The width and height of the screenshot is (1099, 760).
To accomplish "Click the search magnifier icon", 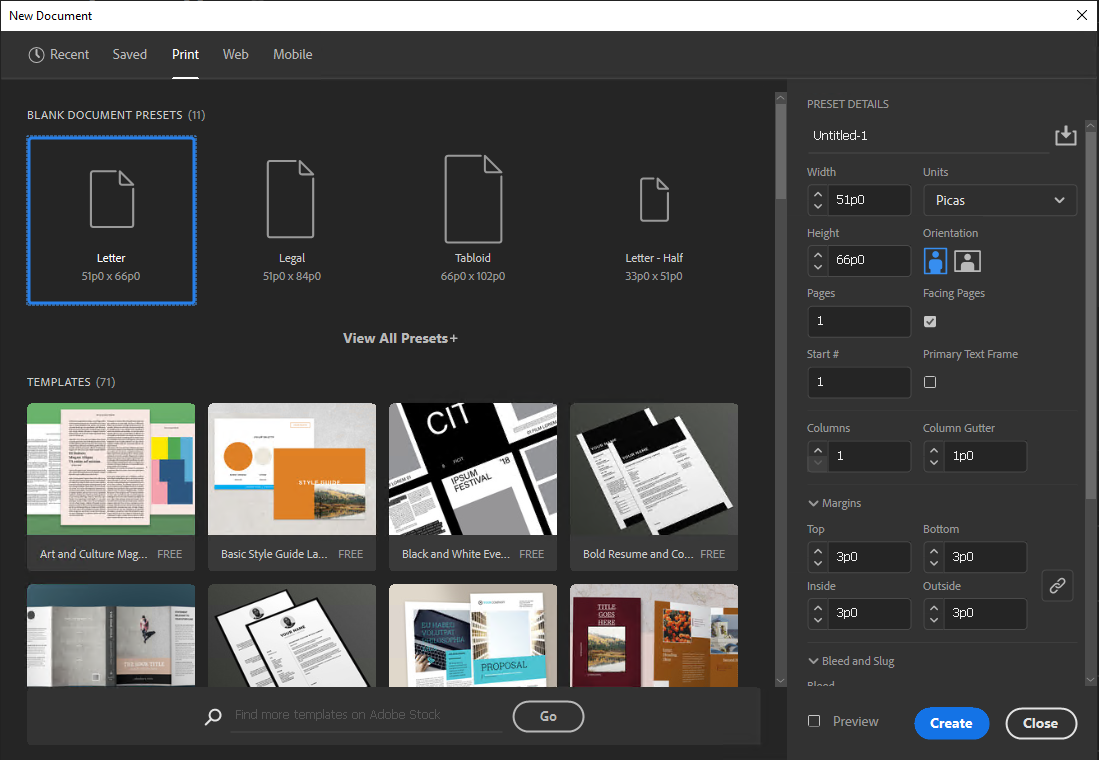I will point(212,716).
